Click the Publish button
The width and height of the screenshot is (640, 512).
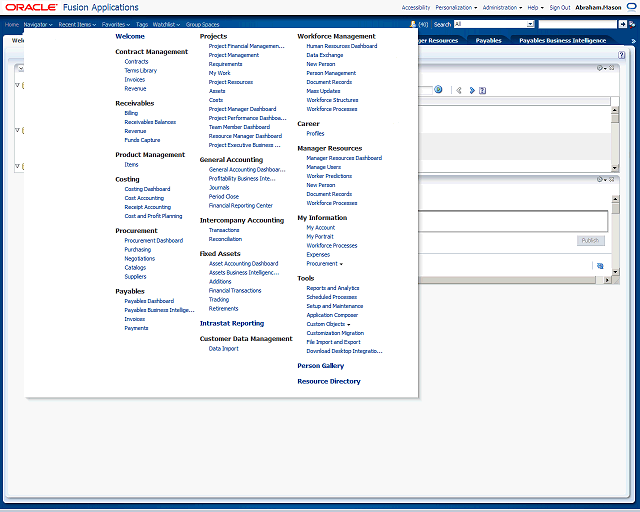(x=591, y=240)
